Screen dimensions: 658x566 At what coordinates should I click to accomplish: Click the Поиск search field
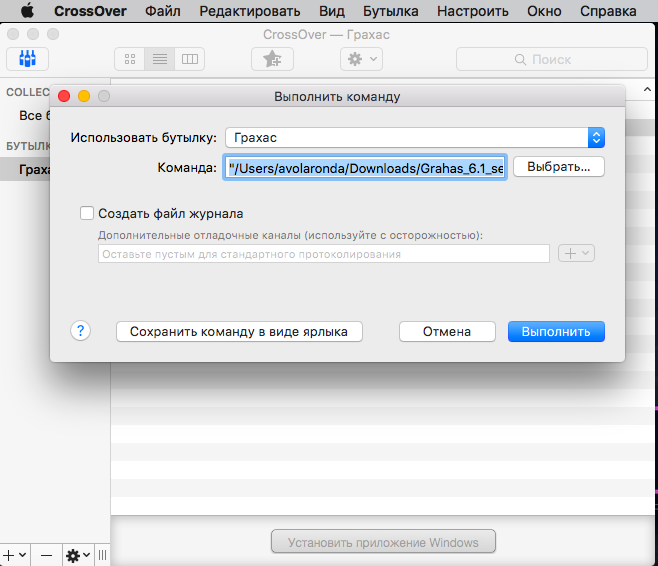[552, 59]
